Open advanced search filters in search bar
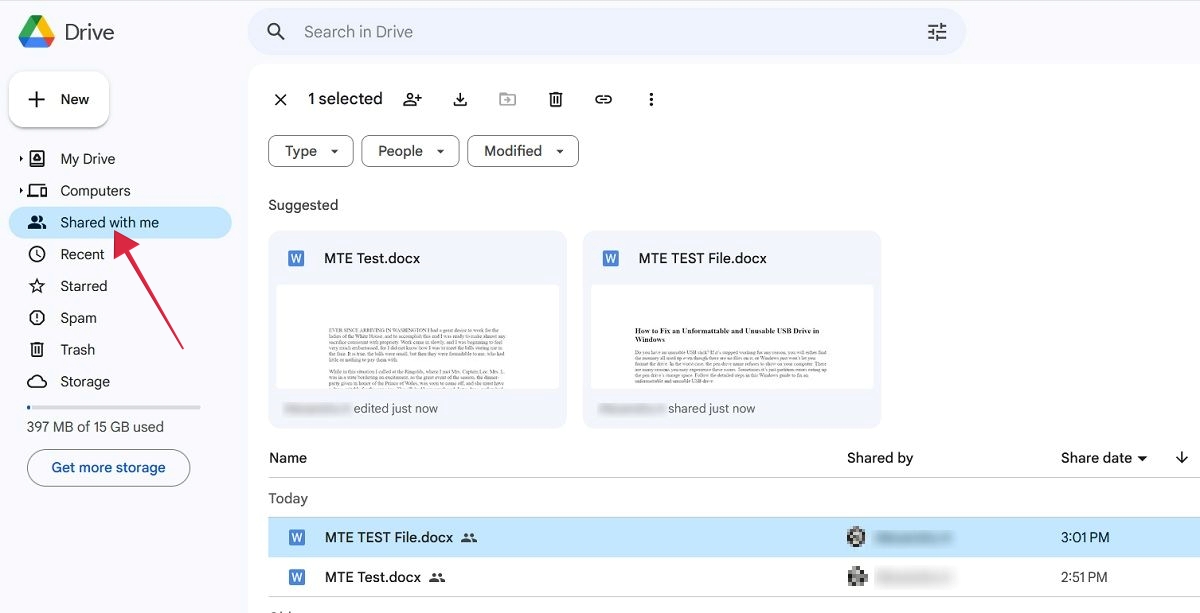 (x=937, y=31)
